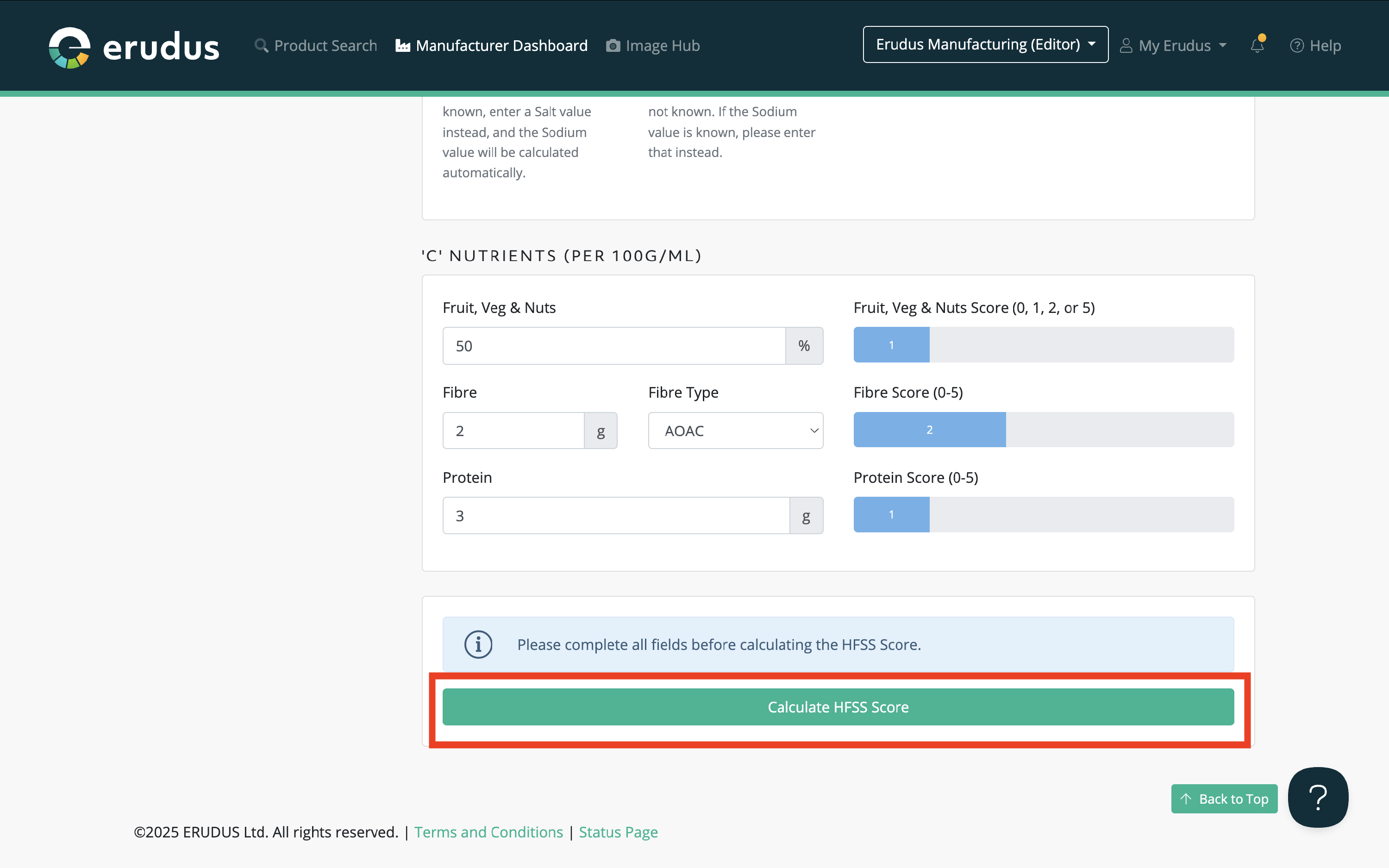
Task: Expand the Erudus Manufacturing (Editor) dropdown
Action: (985, 45)
